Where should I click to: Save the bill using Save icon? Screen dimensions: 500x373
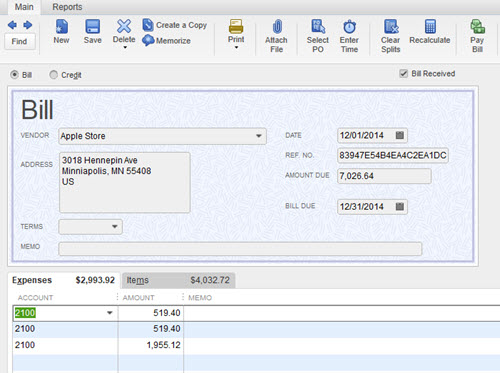(93, 27)
